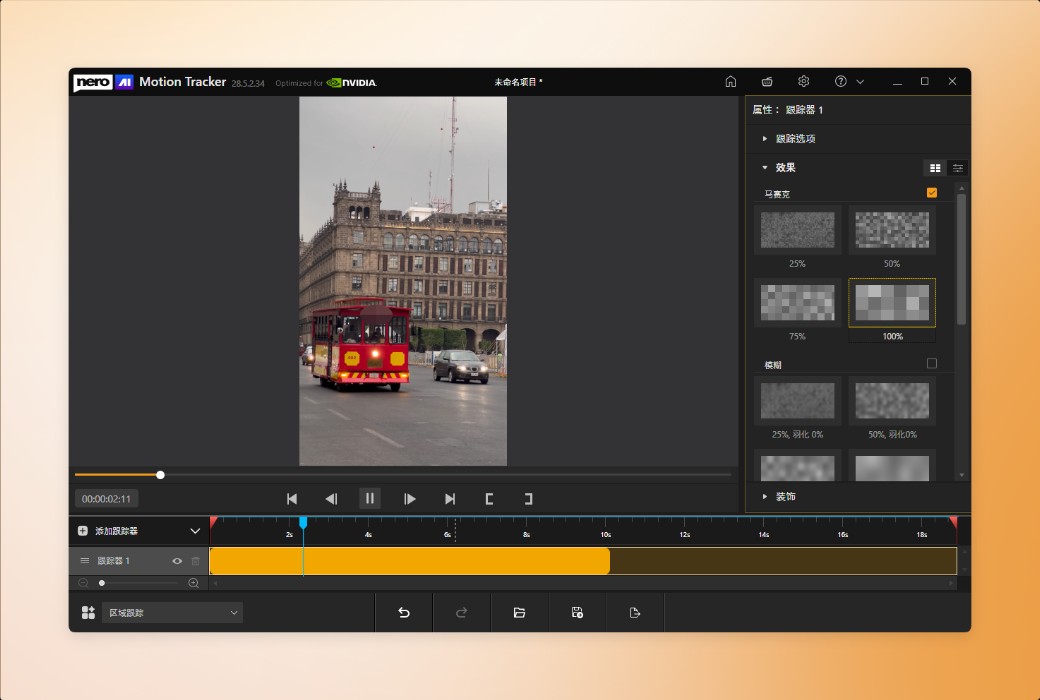
Task: Pause the video playback
Action: click(x=369, y=498)
